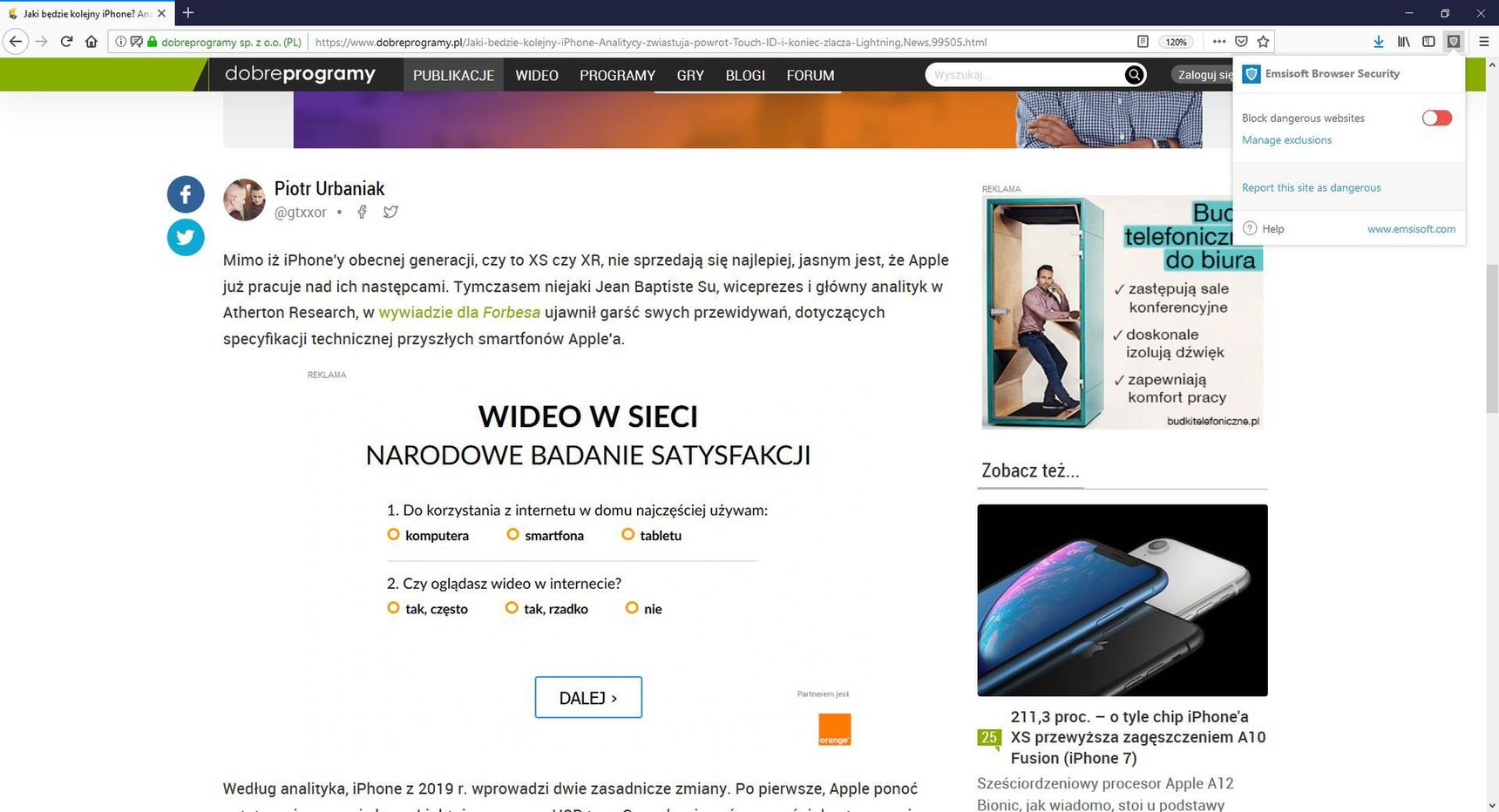
Task: Save page to Pocket
Action: [x=1241, y=41]
